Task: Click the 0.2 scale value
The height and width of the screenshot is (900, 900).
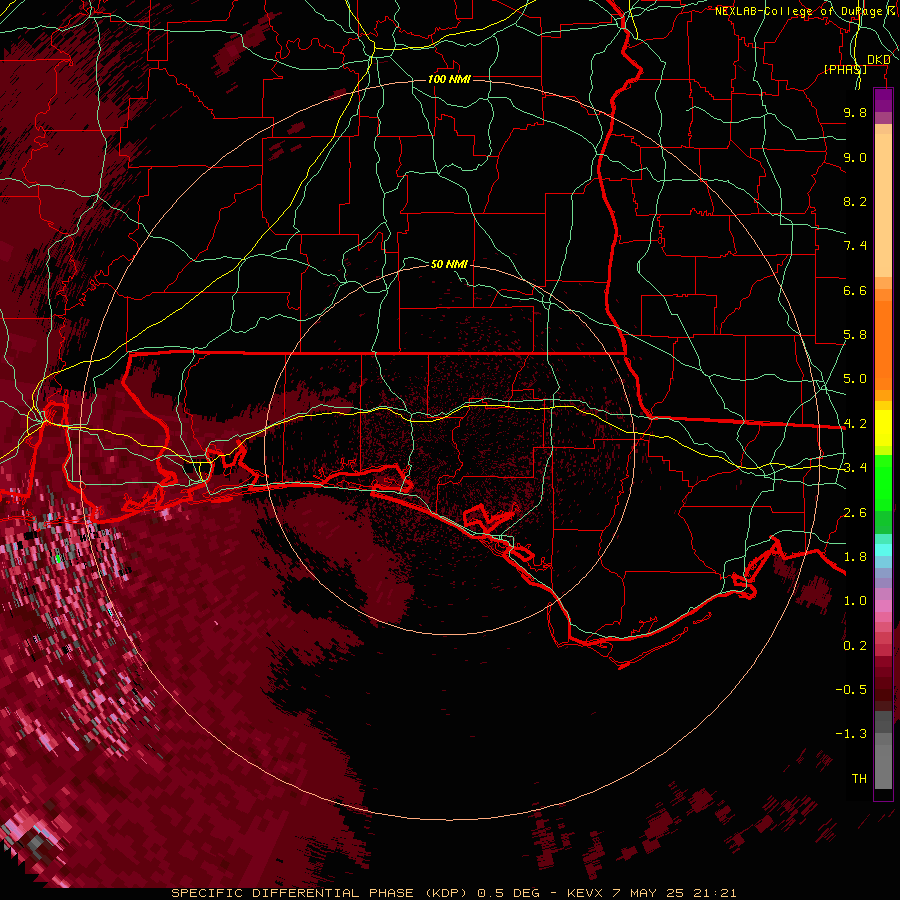Action: (x=855, y=646)
